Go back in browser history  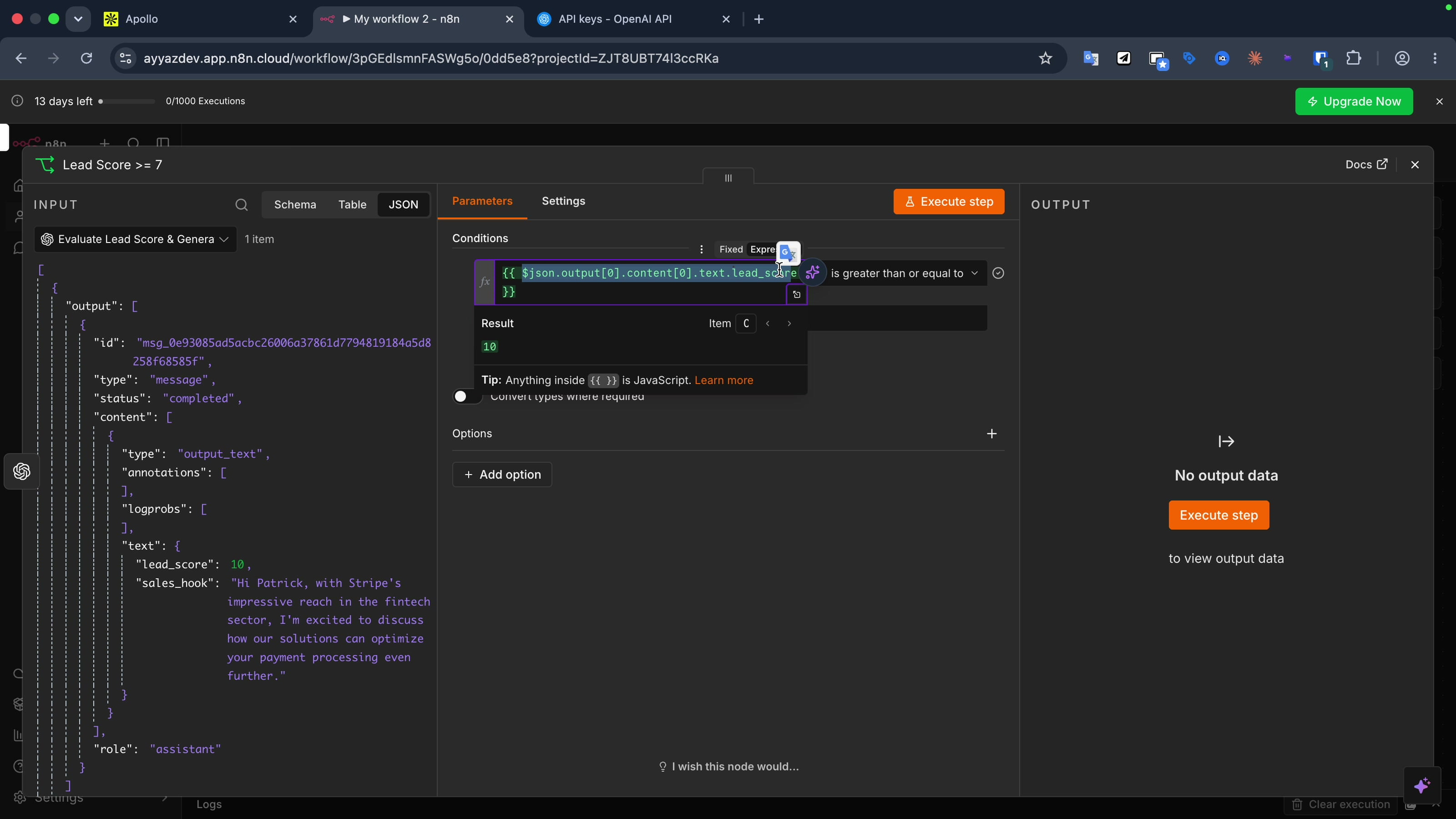click(21, 58)
